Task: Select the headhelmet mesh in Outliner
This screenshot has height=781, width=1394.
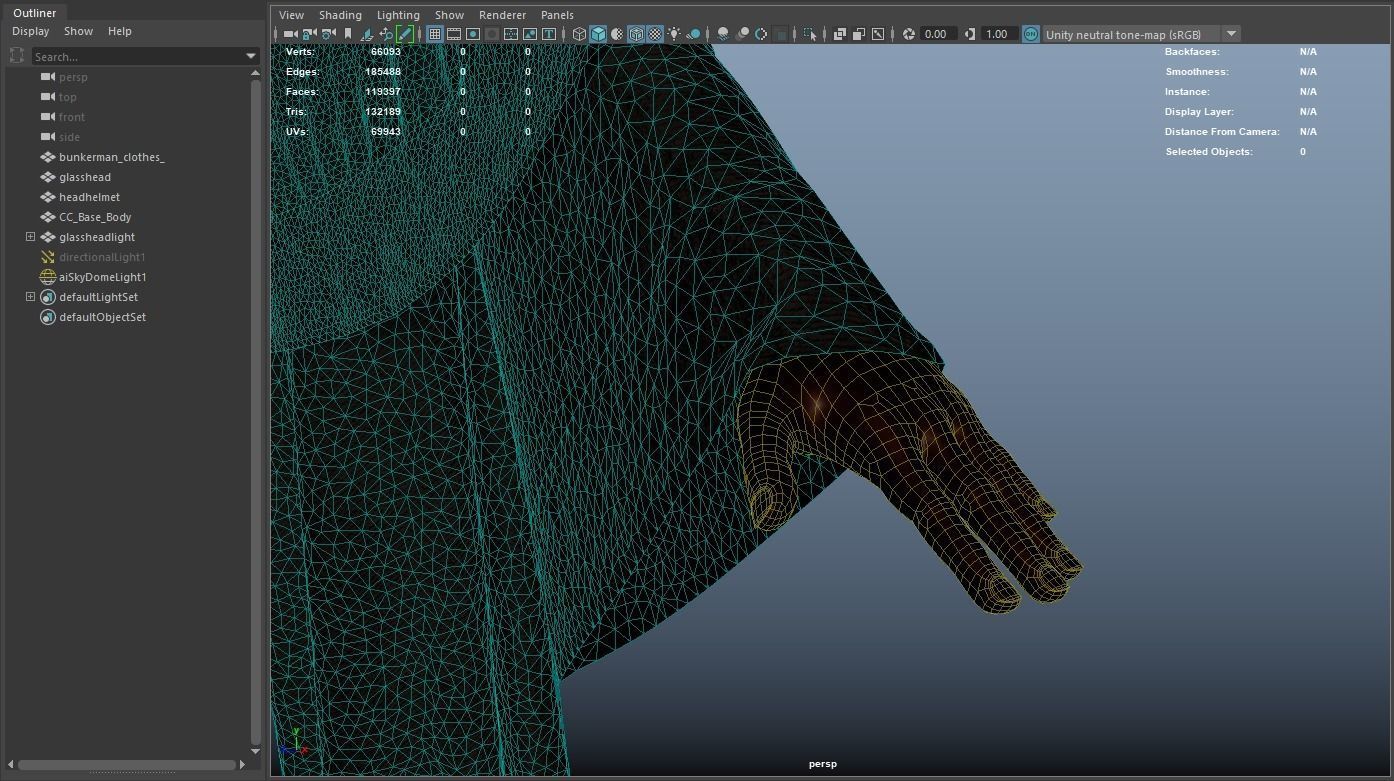Action: pos(89,197)
